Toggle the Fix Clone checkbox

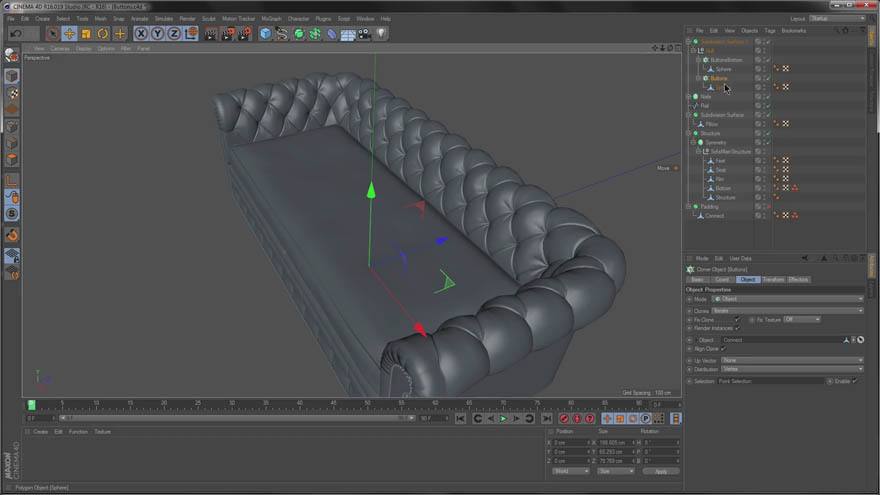tap(737, 319)
